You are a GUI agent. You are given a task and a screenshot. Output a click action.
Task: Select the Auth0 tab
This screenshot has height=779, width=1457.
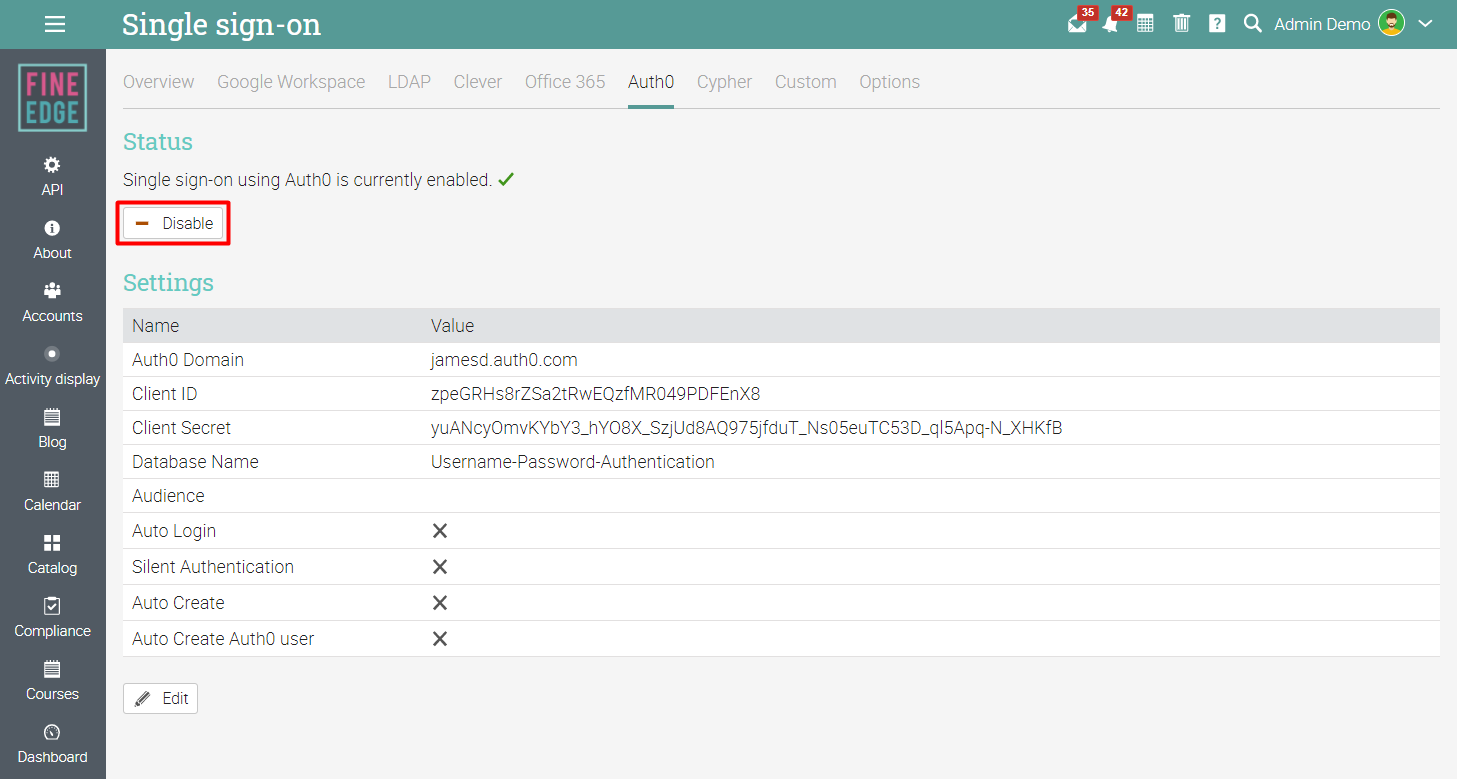pos(651,82)
